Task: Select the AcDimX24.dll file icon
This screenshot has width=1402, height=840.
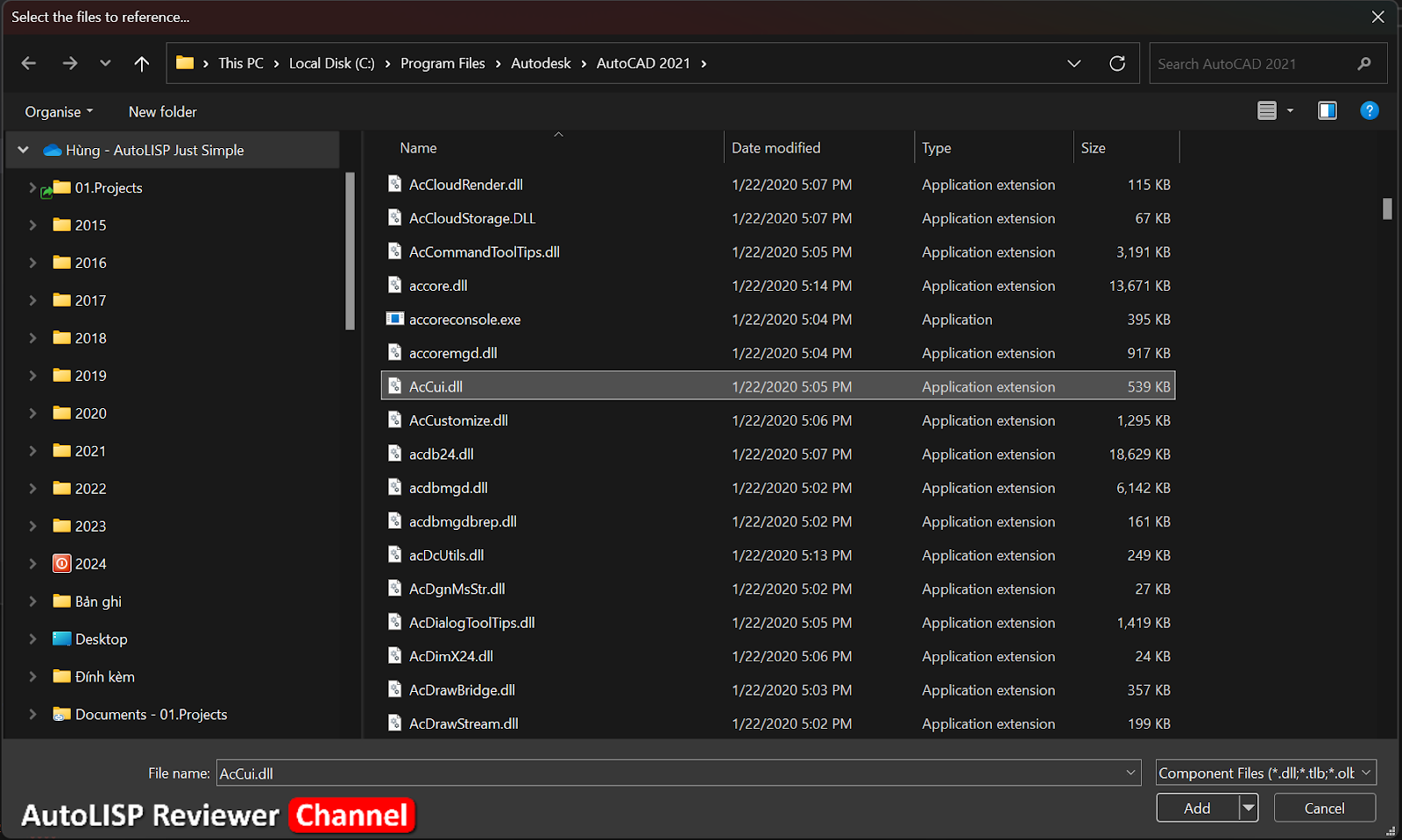Action: 395,656
